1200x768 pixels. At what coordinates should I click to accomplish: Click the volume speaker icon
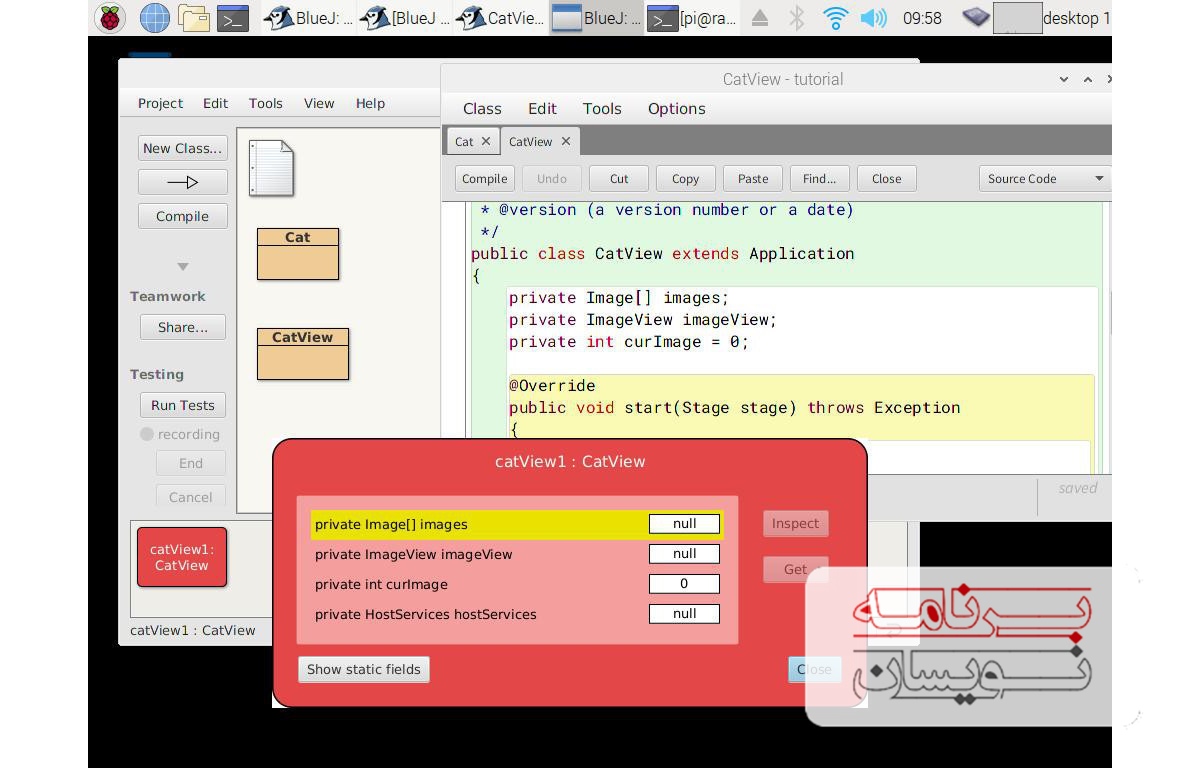[873, 18]
